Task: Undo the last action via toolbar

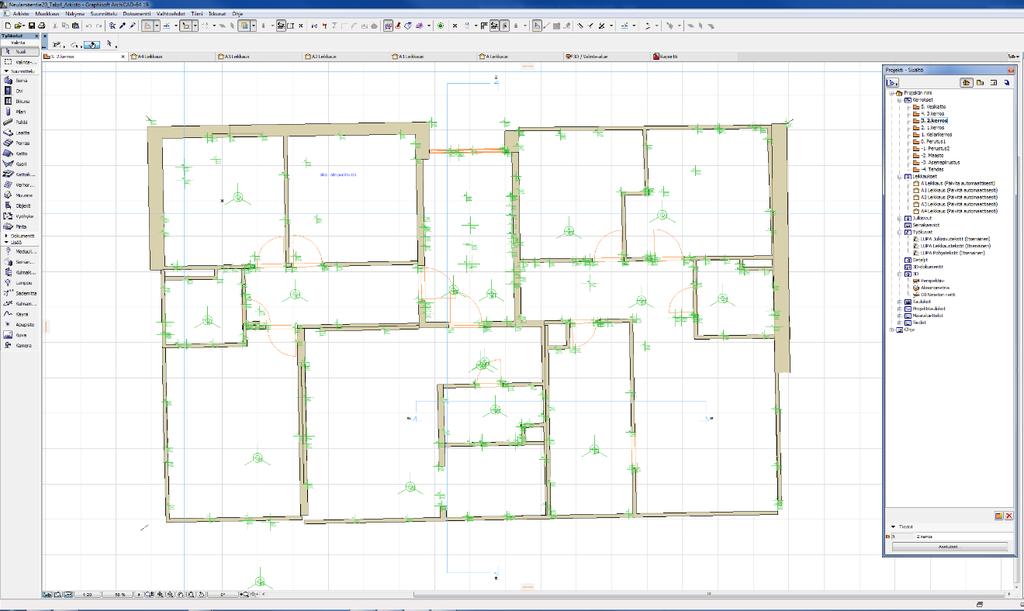Action: point(88,26)
